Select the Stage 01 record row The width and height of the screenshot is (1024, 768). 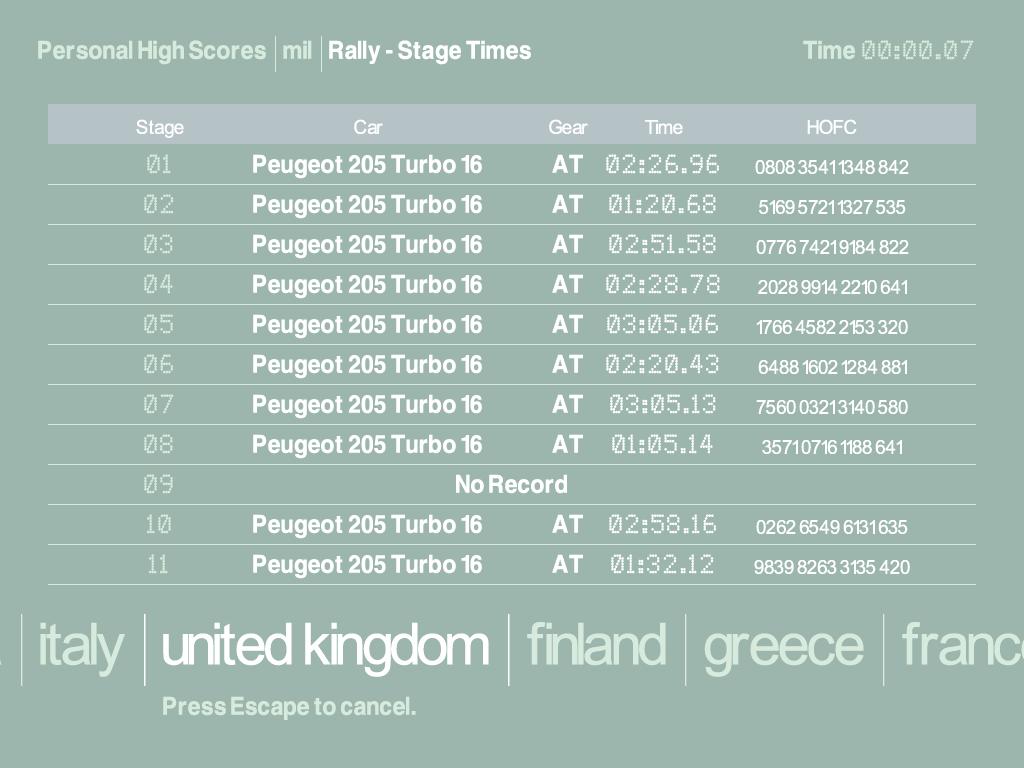coord(511,165)
